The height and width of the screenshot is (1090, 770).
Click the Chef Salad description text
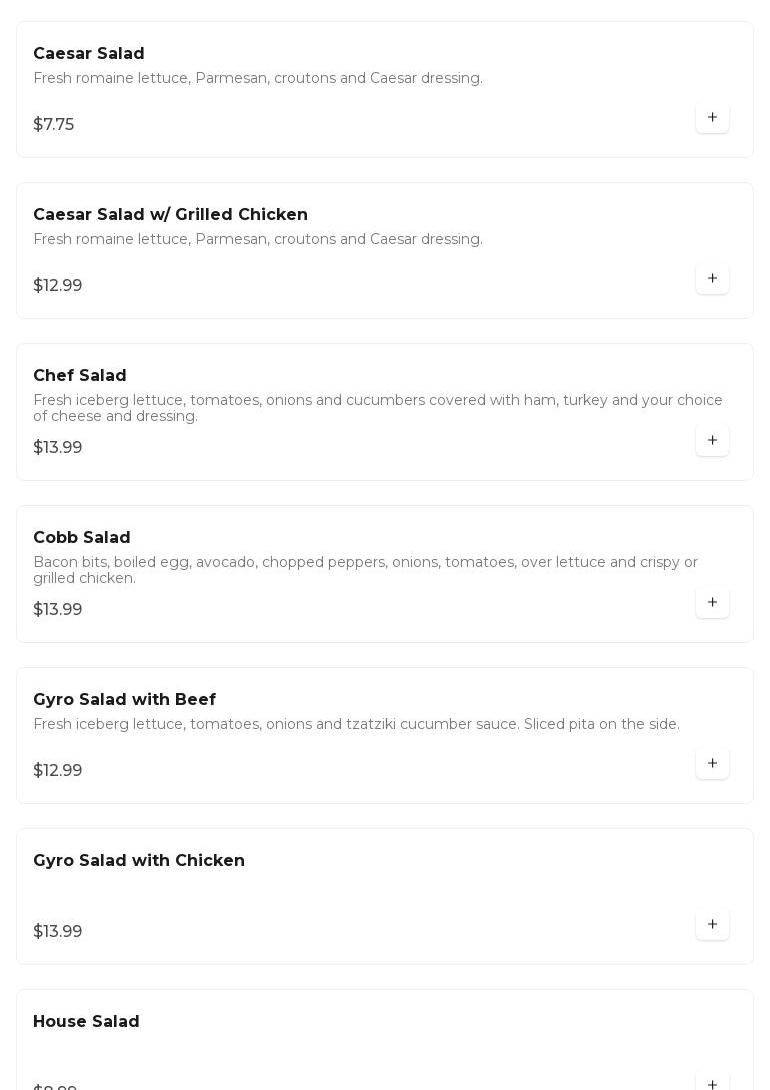(x=377, y=408)
